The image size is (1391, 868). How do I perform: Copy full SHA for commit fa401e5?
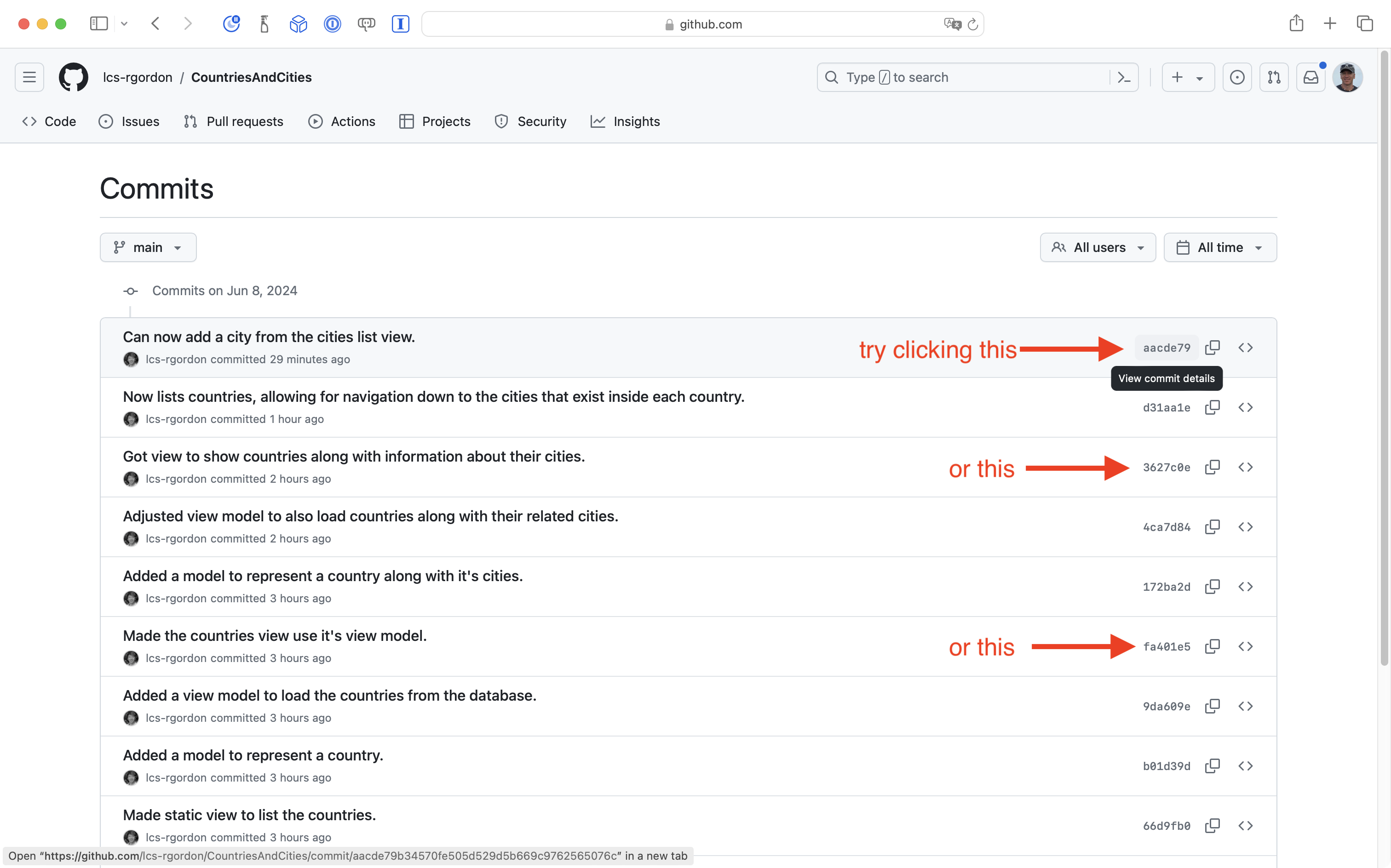point(1213,646)
